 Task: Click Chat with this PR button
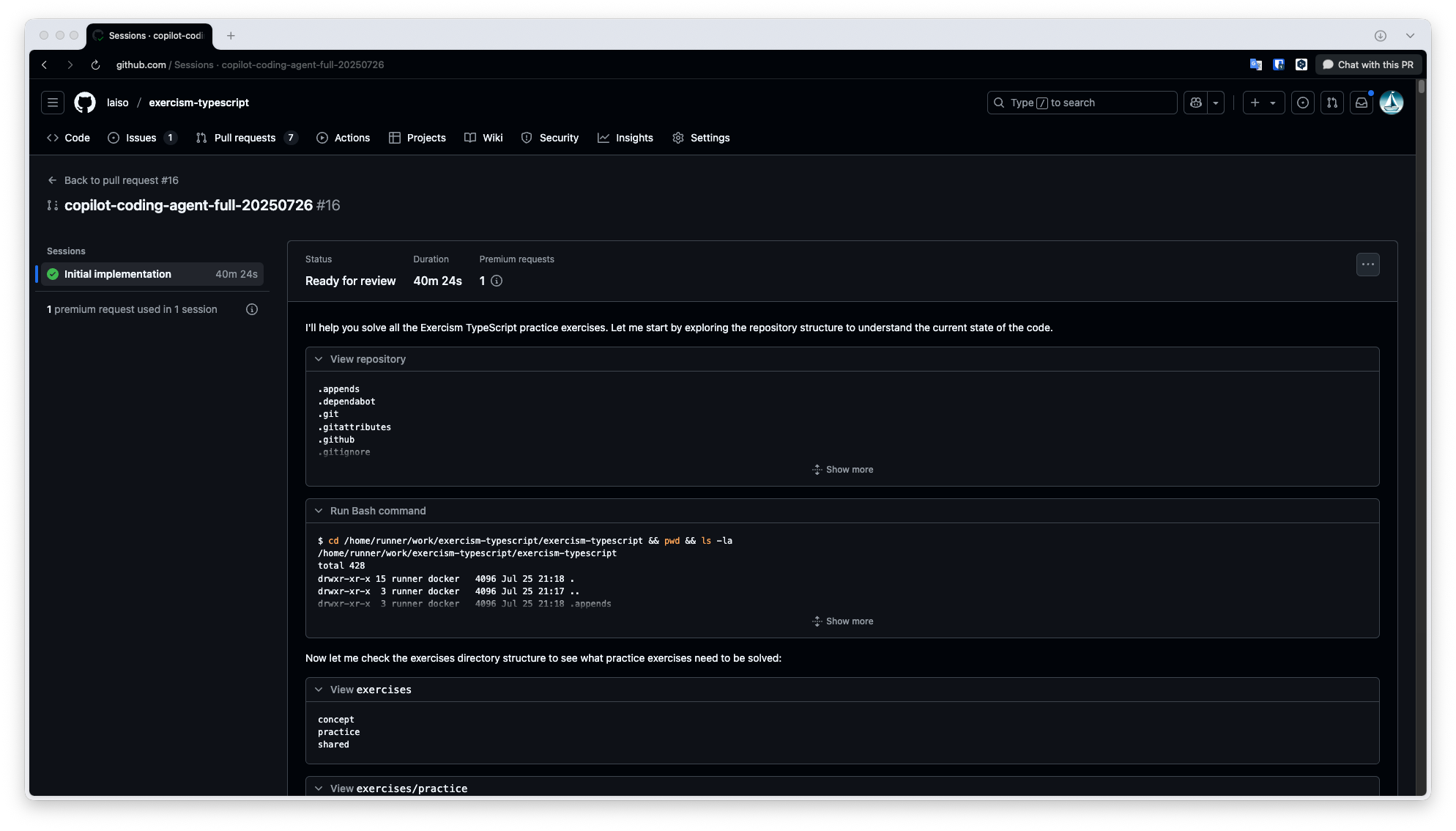pyautogui.click(x=1368, y=64)
